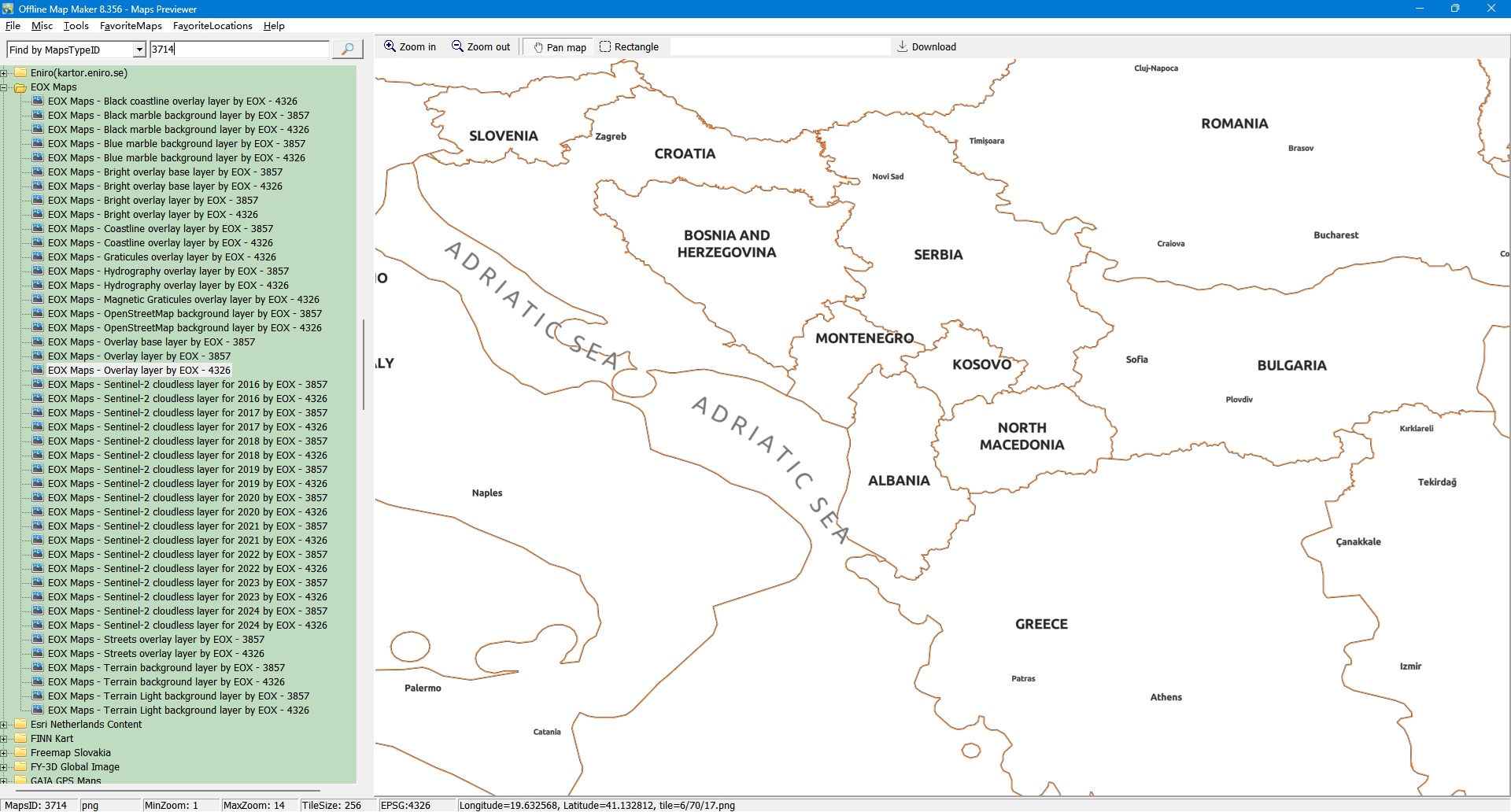This screenshot has width=1511, height=812.
Task: Click the Black coastline overlay layer map icon
Action: pyautogui.click(x=38, y=101)
